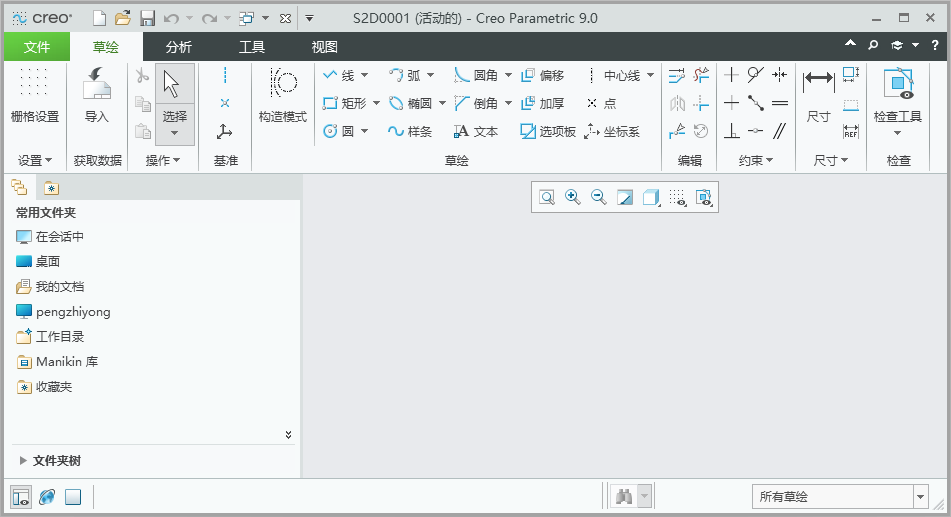Click the Corner trim icon

pos(701,103)
